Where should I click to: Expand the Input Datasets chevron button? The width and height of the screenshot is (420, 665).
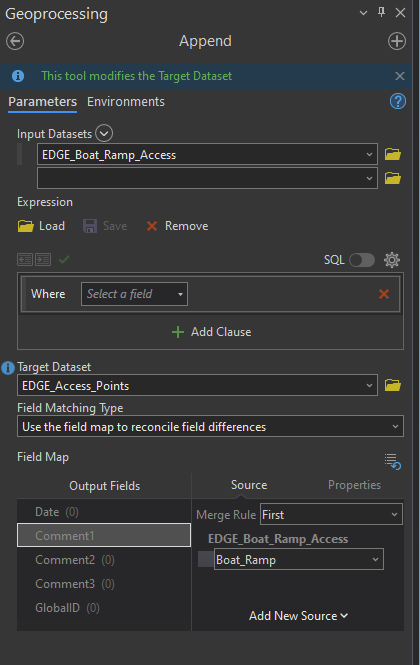coord(104,133)
